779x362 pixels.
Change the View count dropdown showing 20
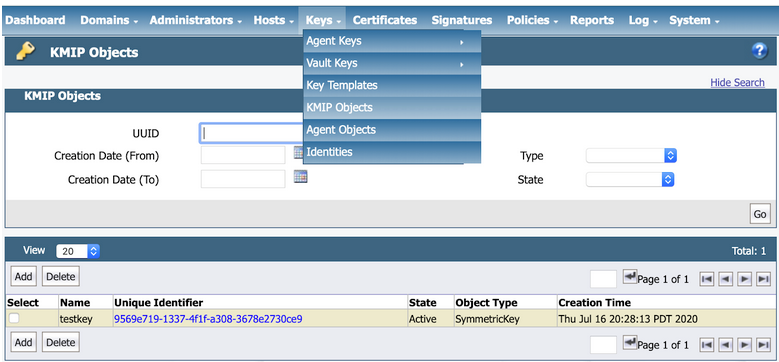click(x=78, y=251)
